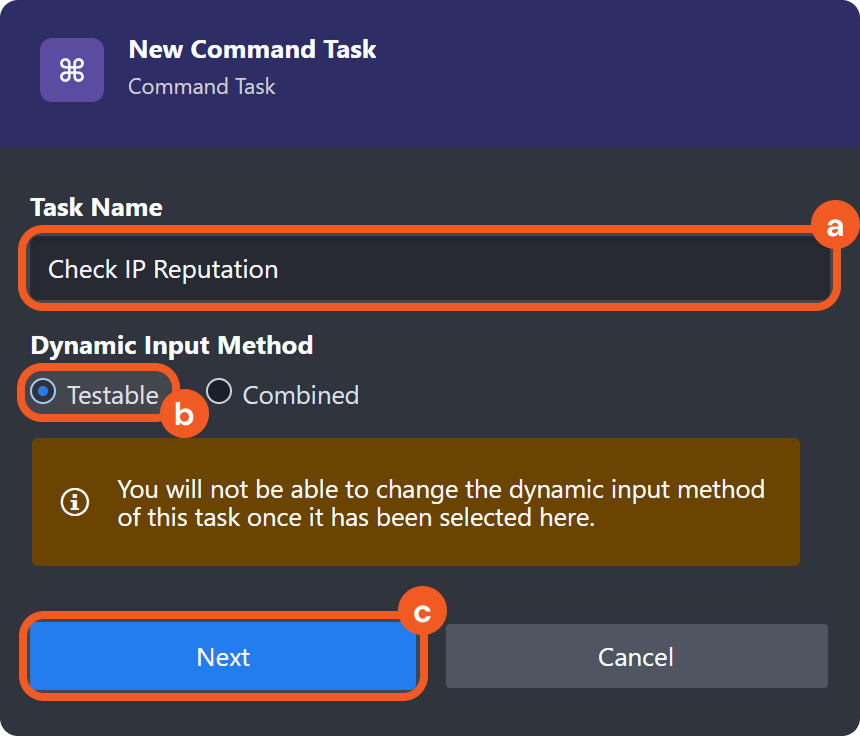Click the info icon in warning banner

click(x=75, y=502)
